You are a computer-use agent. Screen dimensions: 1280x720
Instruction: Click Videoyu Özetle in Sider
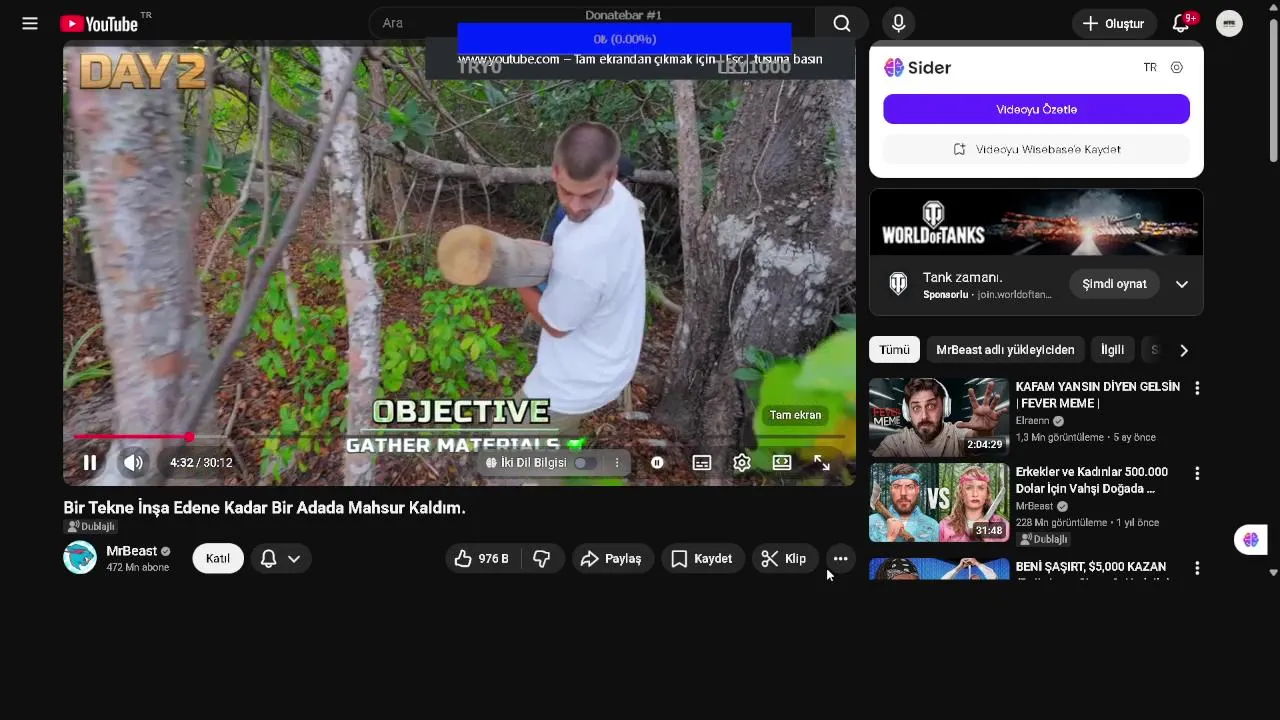[1036, 109]
